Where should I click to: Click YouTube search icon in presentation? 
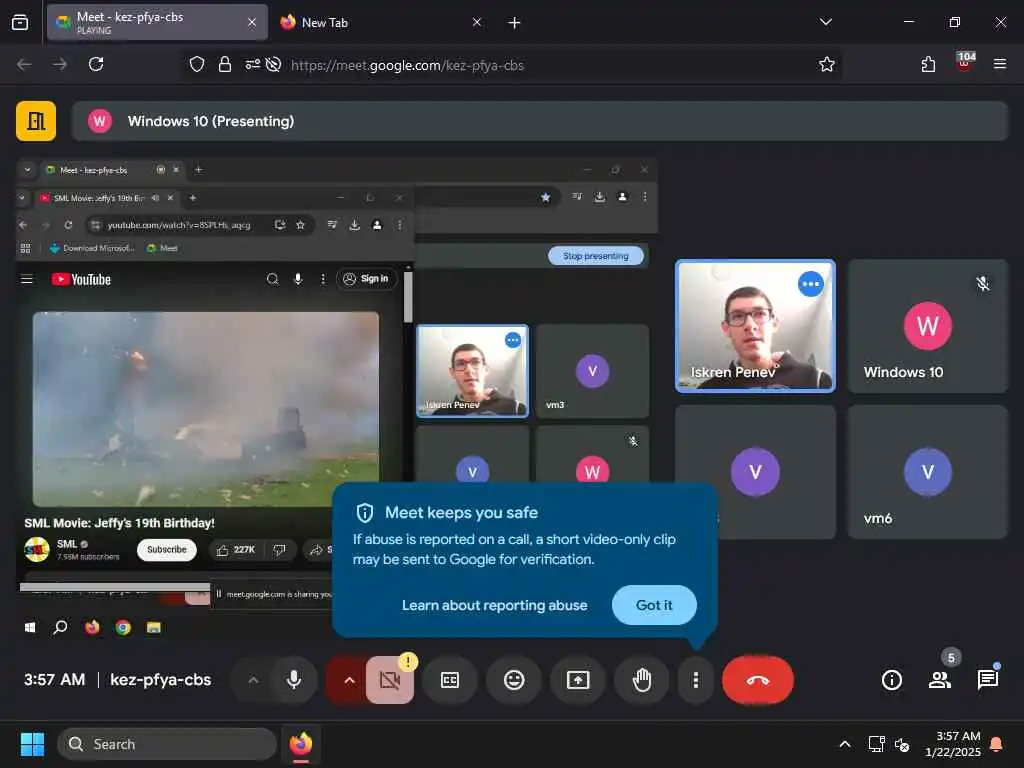(272, 280)
